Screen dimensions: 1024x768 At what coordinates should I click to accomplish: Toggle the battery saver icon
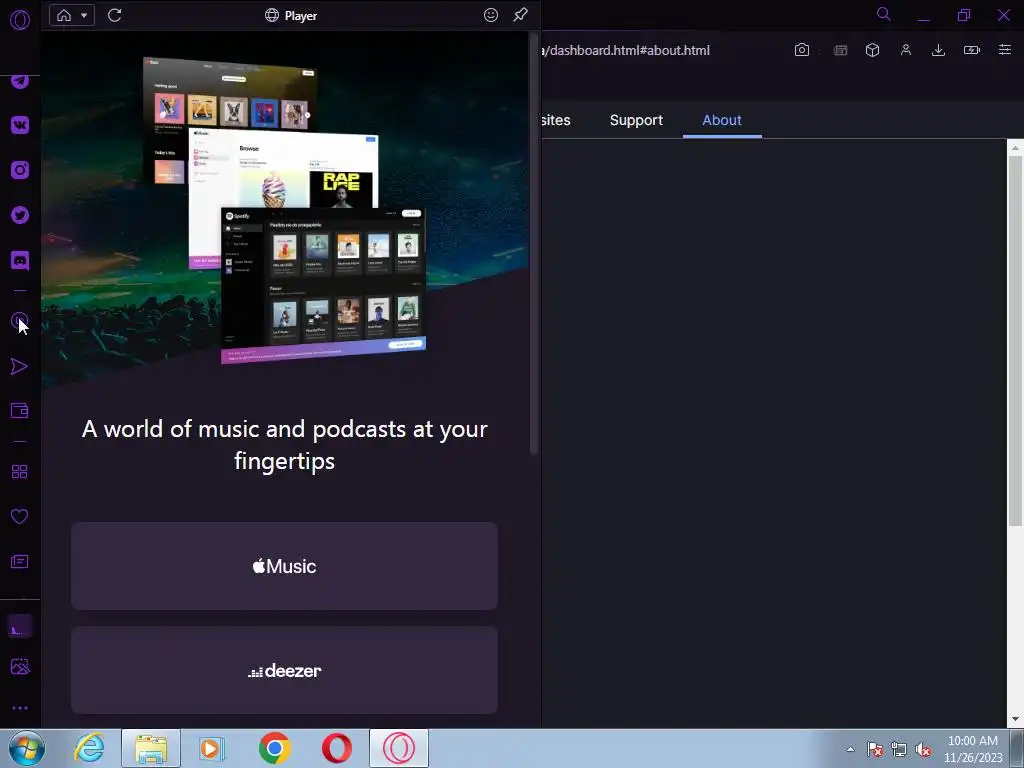tap(972, 50)
